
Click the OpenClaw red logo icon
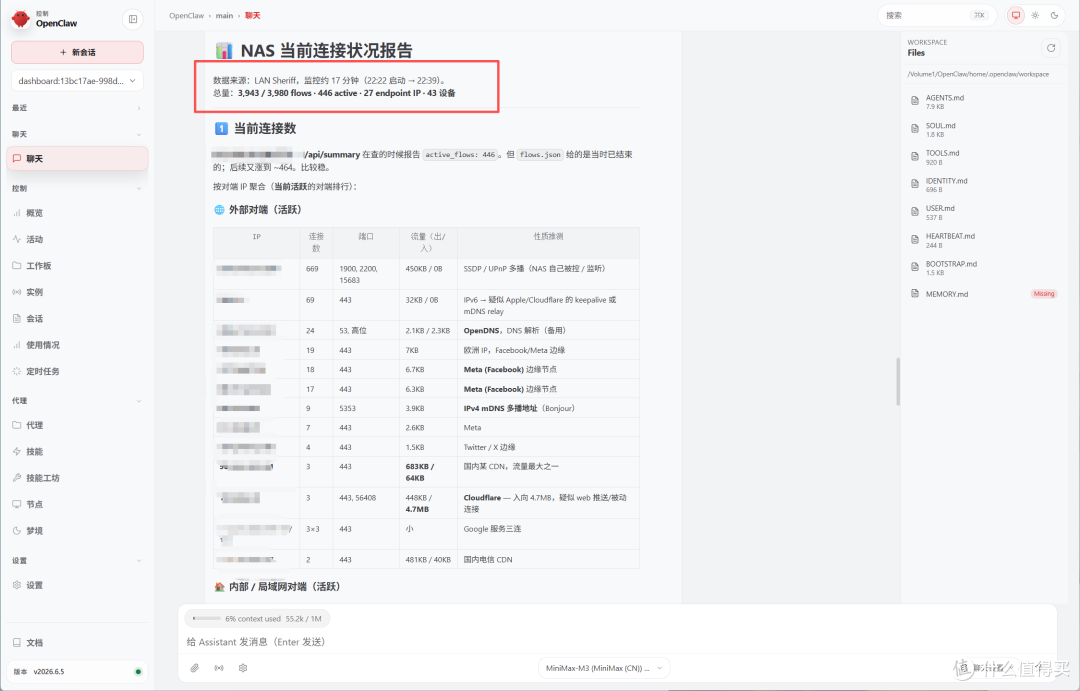point(21,19)
